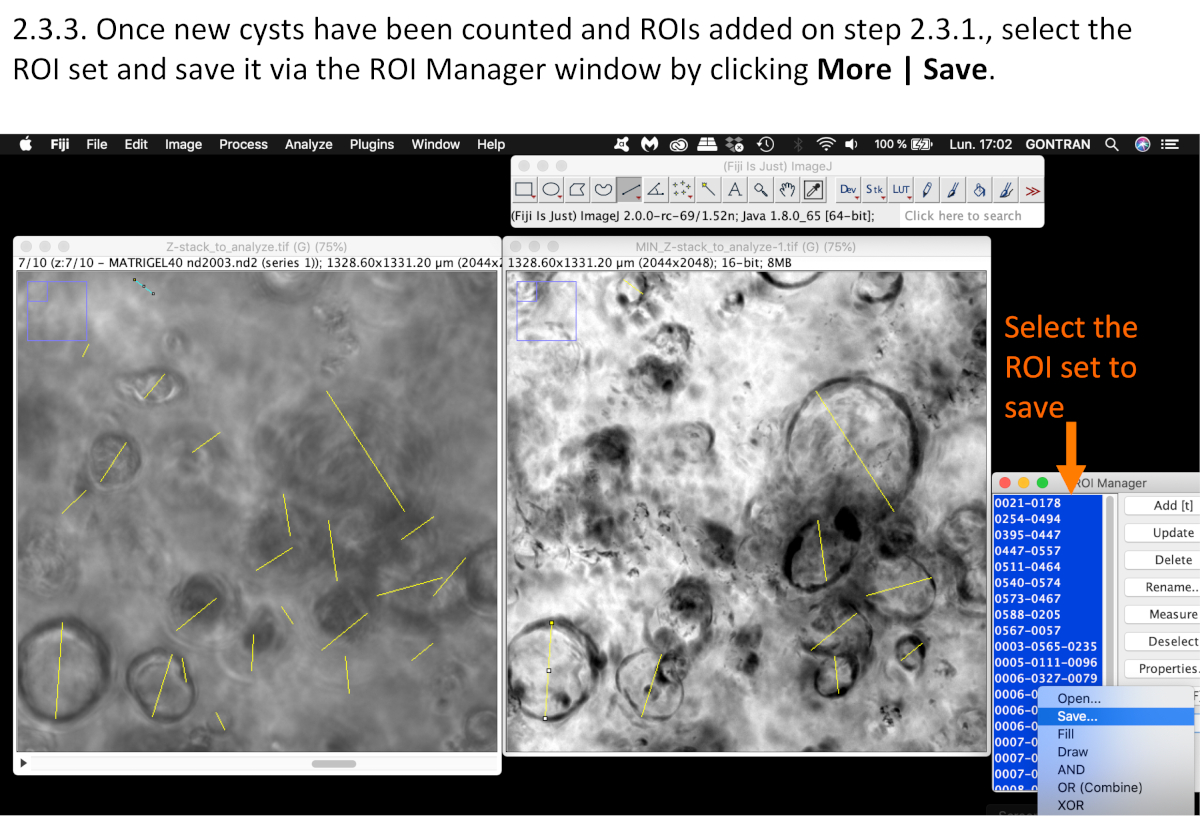This screenshot has width=1200, height=836.
Task: Open Time Machine menu bar icon
Action: tap(765, 144)
